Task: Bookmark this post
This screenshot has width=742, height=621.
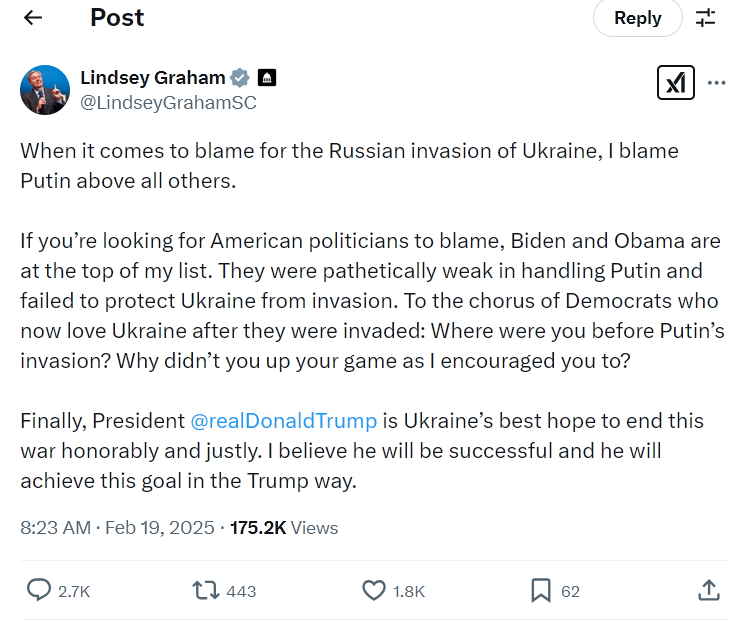Action: 541,590
